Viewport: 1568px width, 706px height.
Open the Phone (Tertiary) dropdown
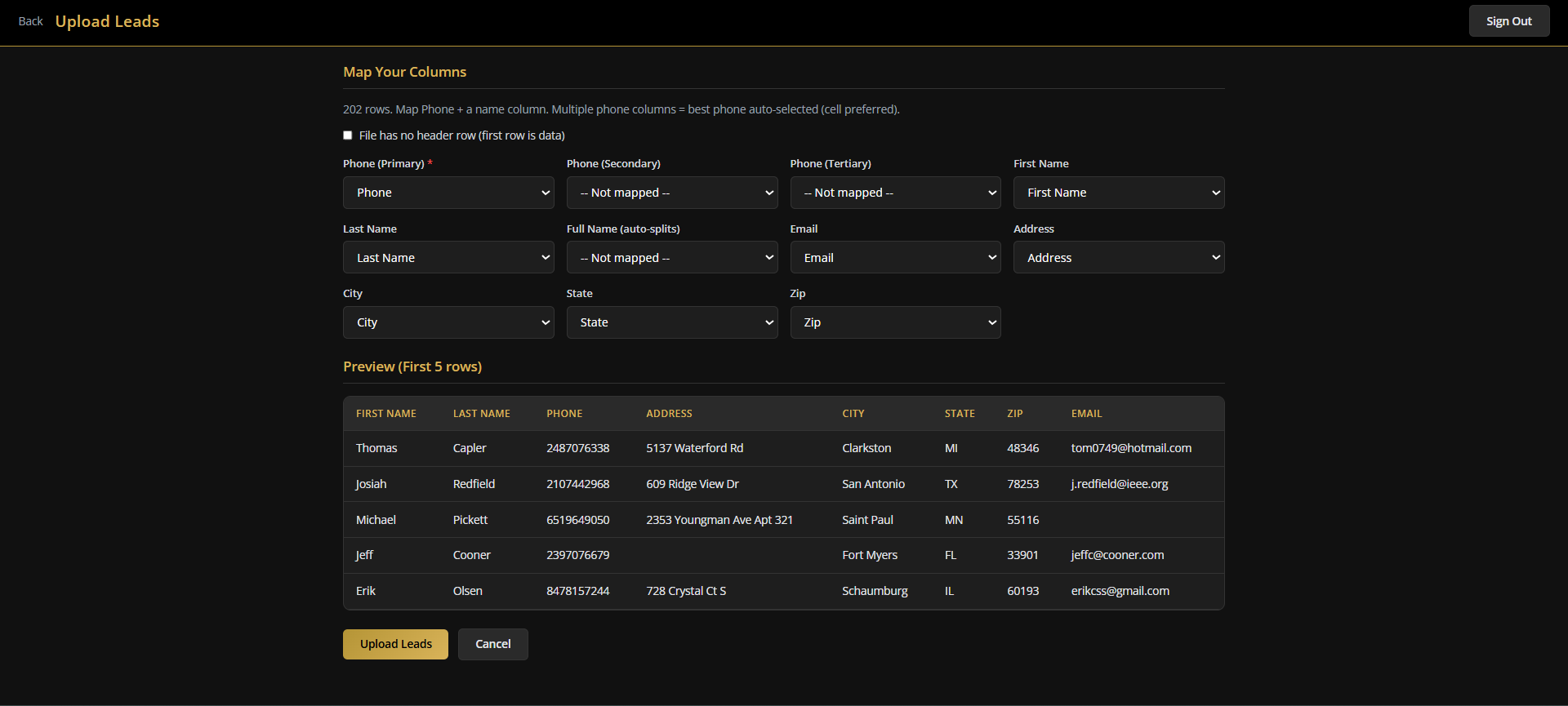pyautogui.click(x=895, y=193)
